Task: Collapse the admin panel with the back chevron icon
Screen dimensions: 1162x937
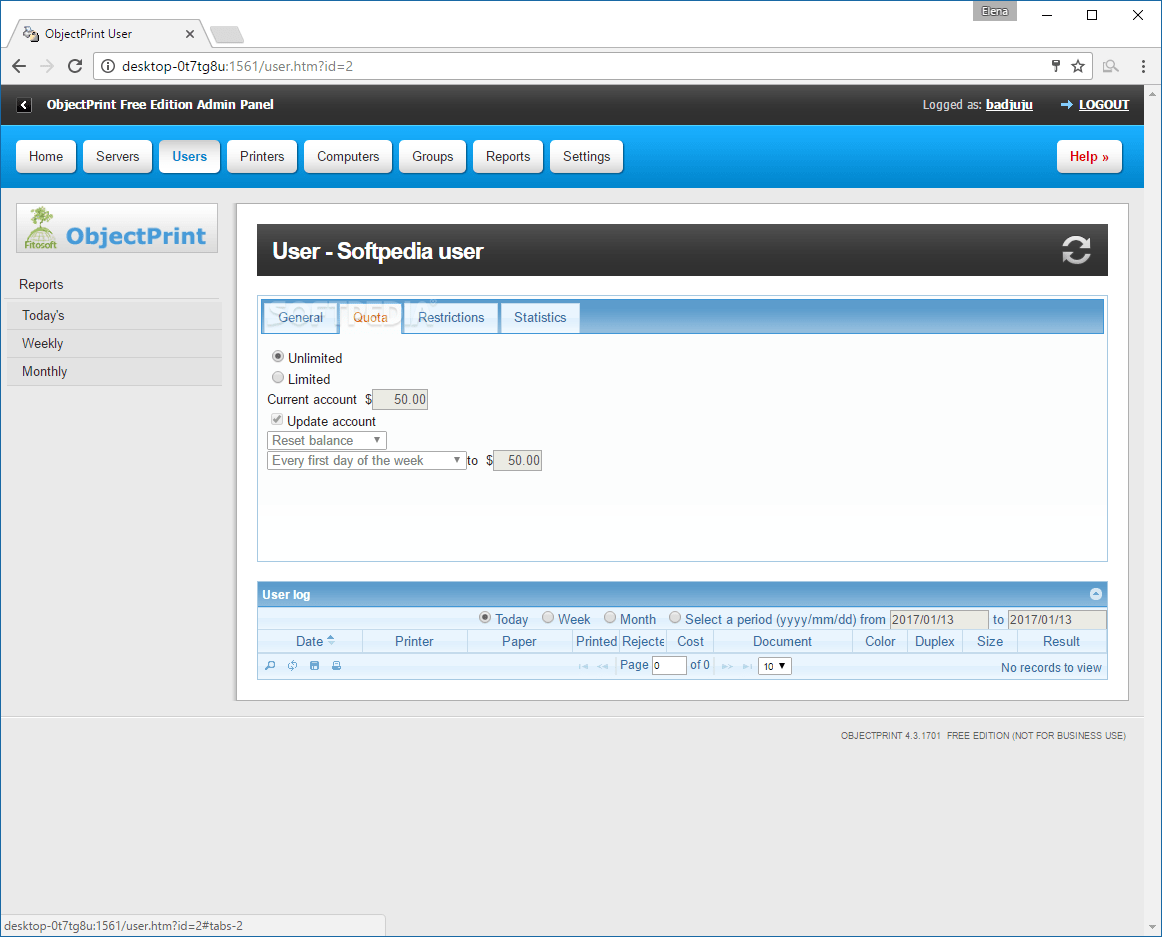Action: tap(24, 105)
